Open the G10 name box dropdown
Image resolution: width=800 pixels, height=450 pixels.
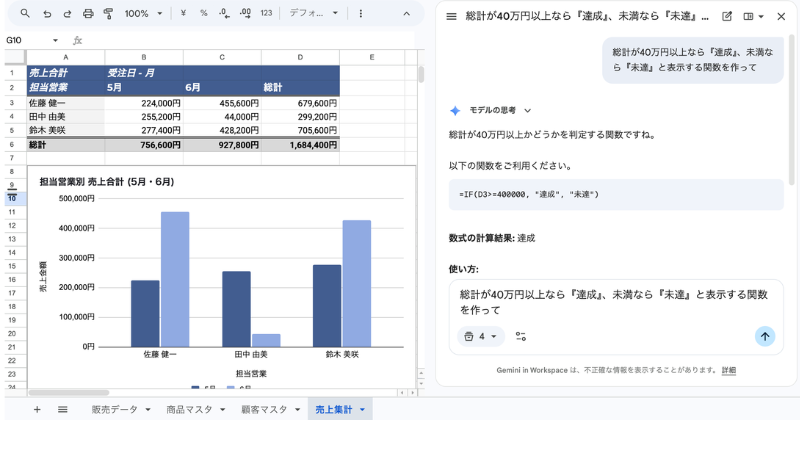pos(55,40)
